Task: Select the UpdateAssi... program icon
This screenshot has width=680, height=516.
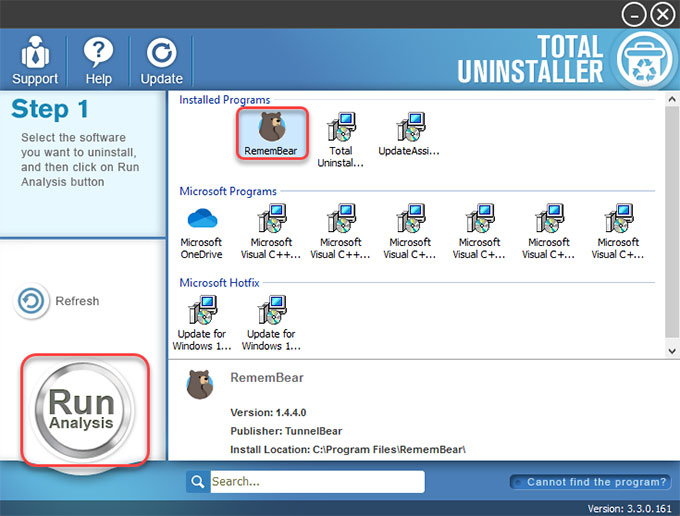Action: (x=409, y=134)
